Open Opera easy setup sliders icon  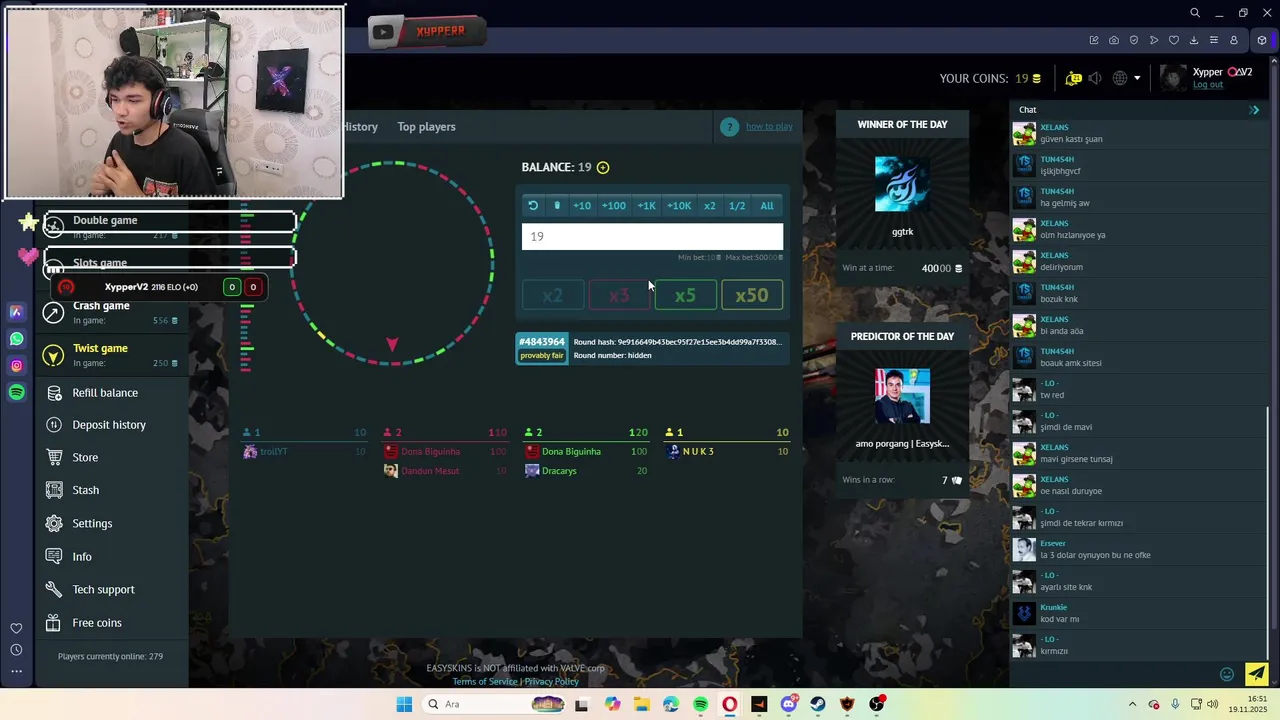pos(1214,40)
